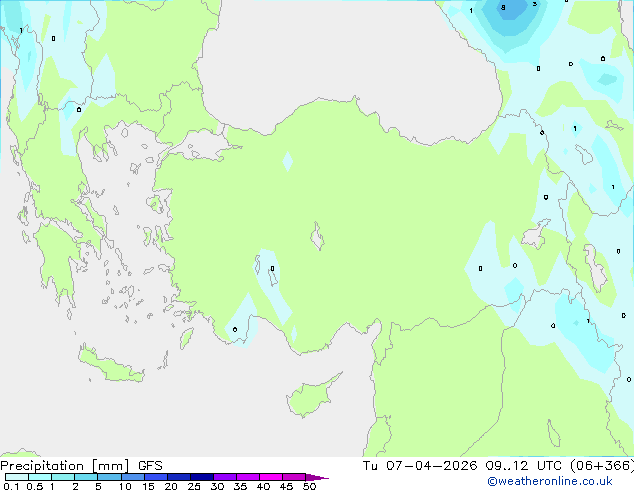634x490 pixels.
Task: Pick the 5–10 mm blue legend swatch
Action: coord(109,477)
